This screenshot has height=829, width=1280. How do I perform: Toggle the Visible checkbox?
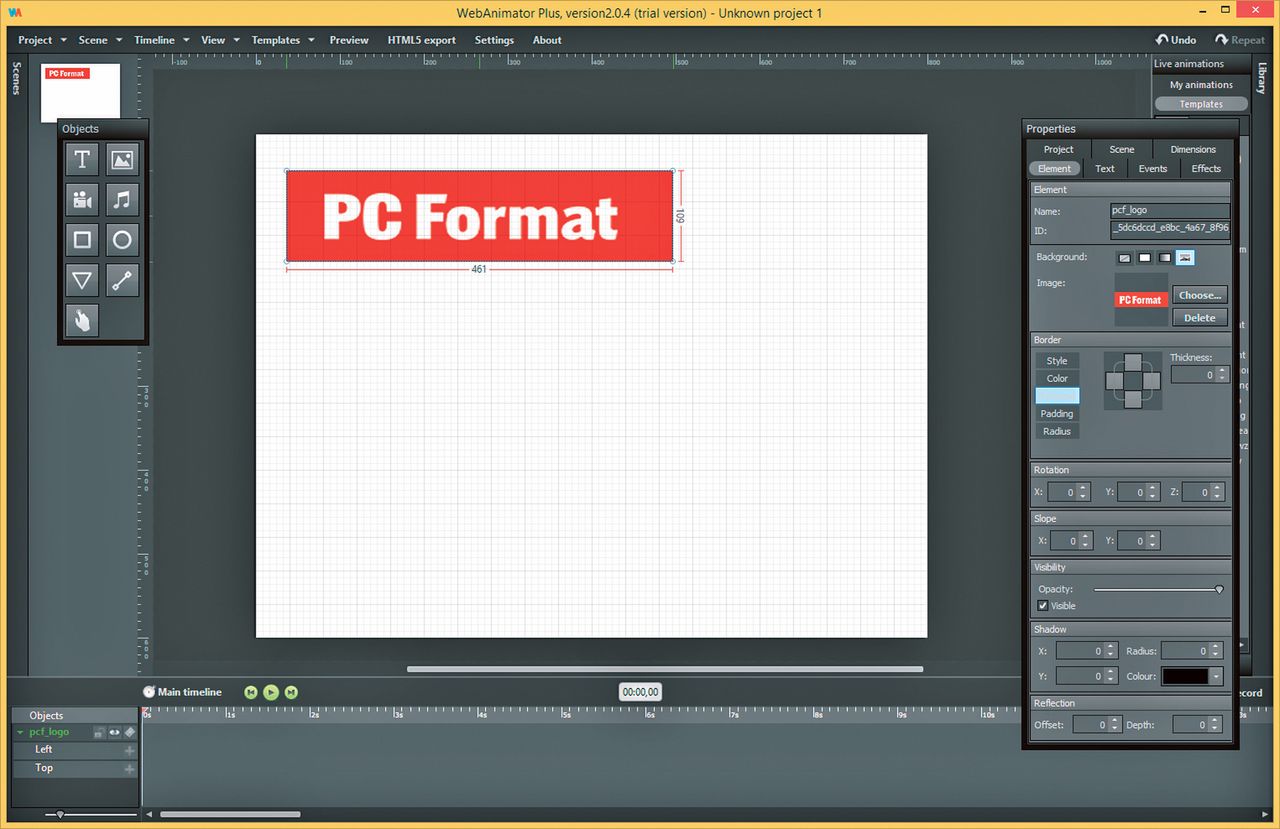pyautogui.click(x=1043, y=606)
